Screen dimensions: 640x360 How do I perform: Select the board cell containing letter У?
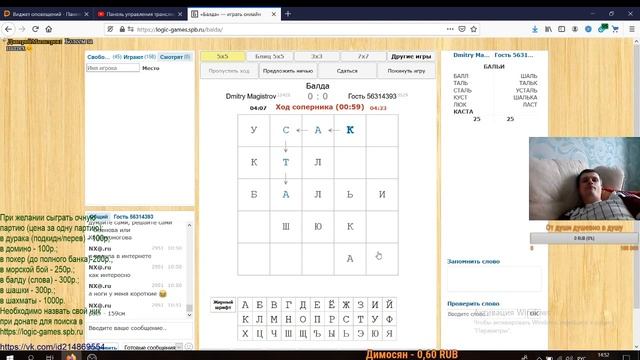[253, 130]
